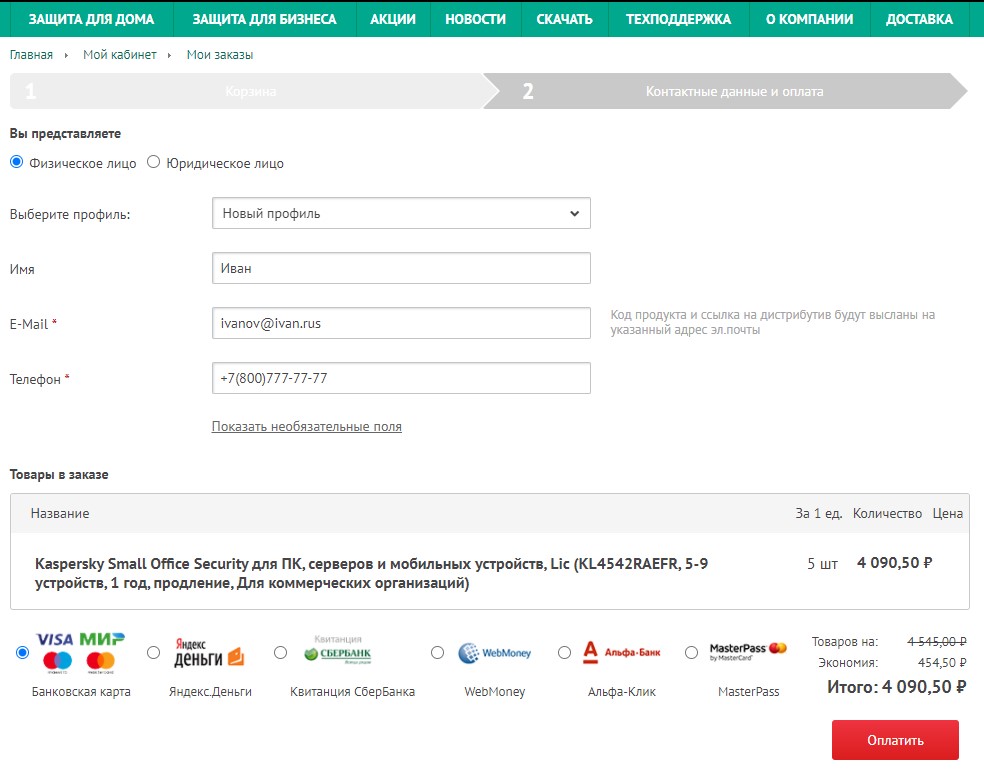The height and width of the screenshot is (771, 984).
Task: Click the MasterPass logo
Action: coord(748,651)
